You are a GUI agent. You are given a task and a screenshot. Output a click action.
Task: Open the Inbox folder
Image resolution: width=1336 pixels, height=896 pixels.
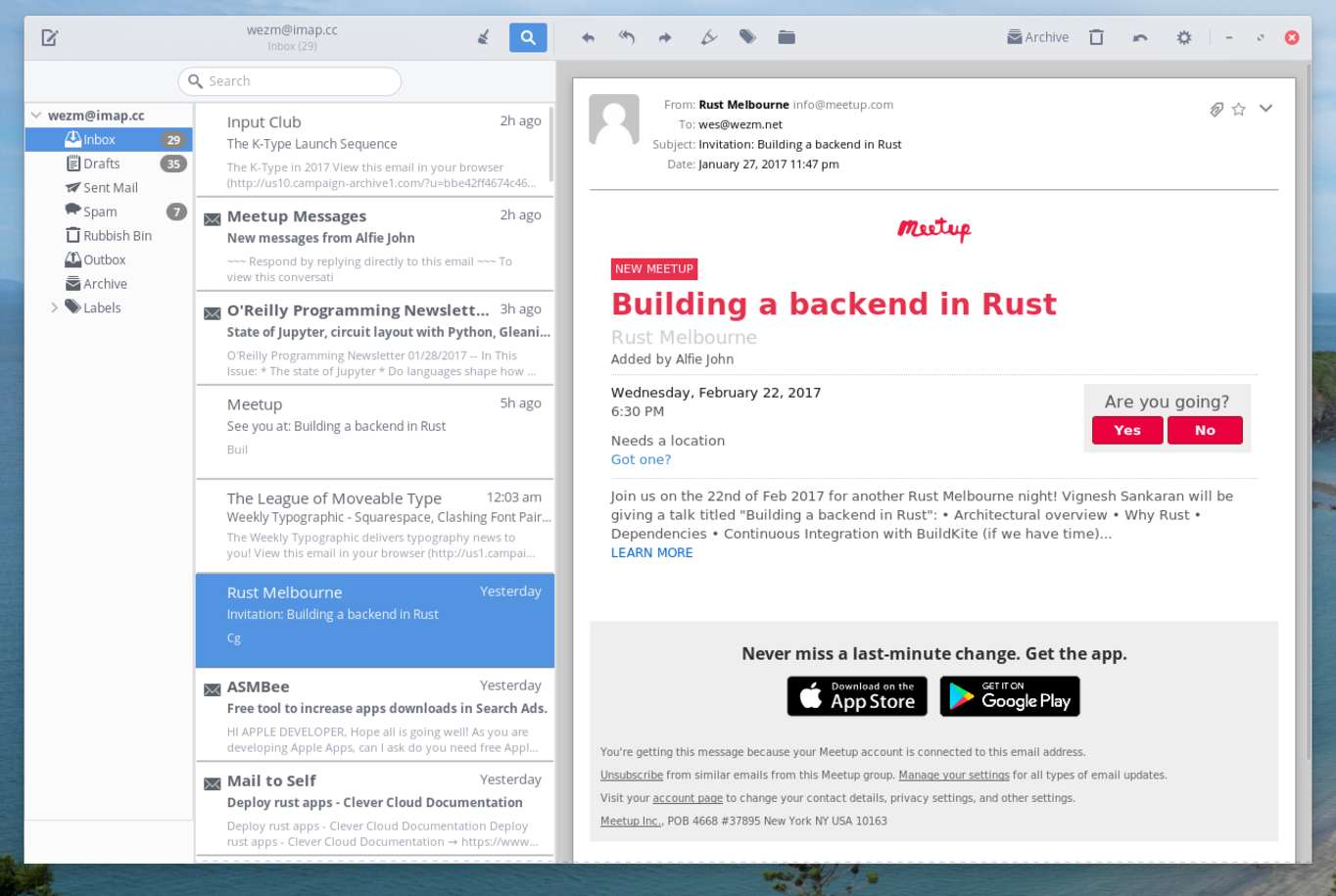[109, 140]
